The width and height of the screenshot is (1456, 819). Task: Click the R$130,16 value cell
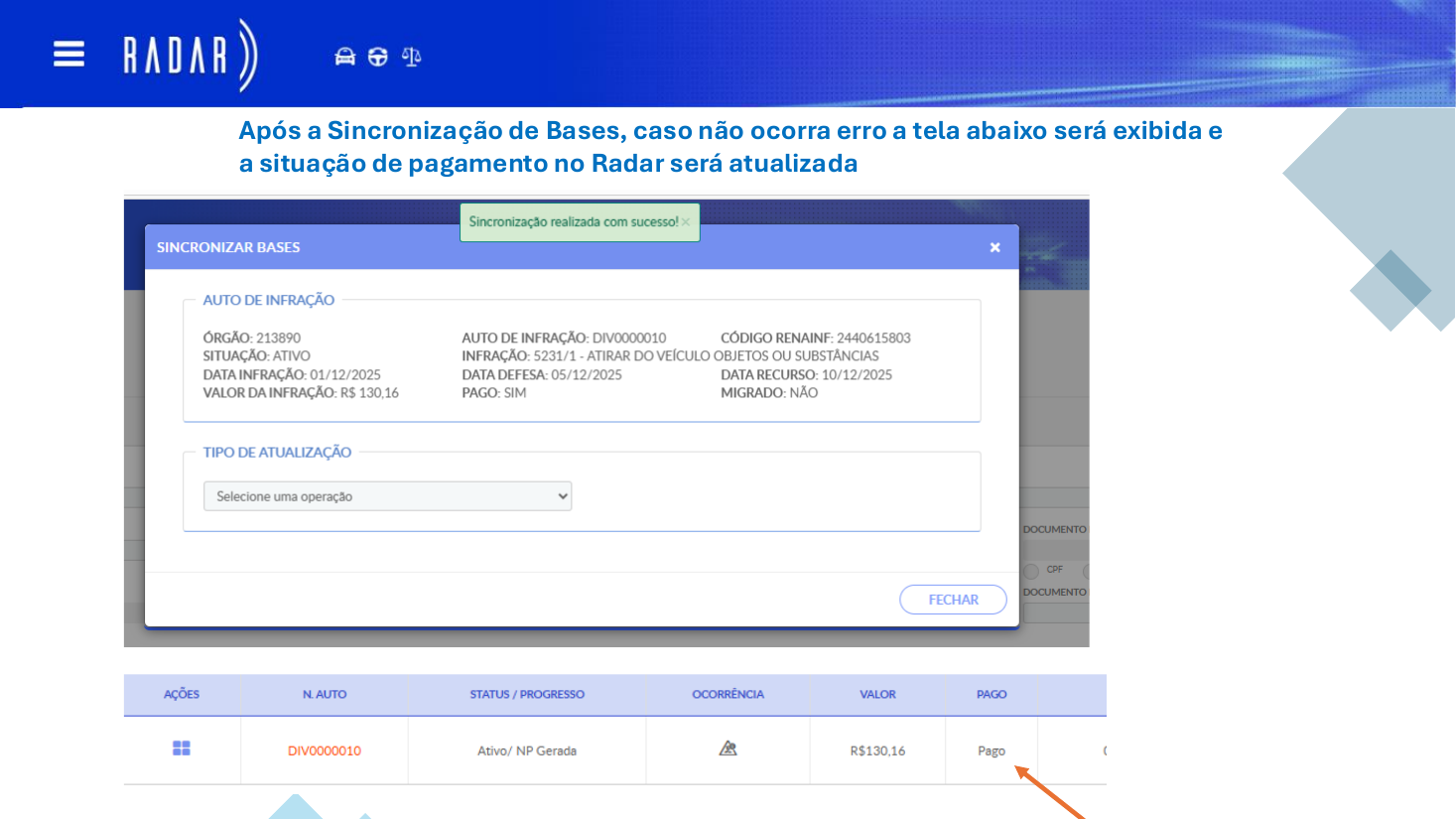pyautogui.click(x=877, y=751)
